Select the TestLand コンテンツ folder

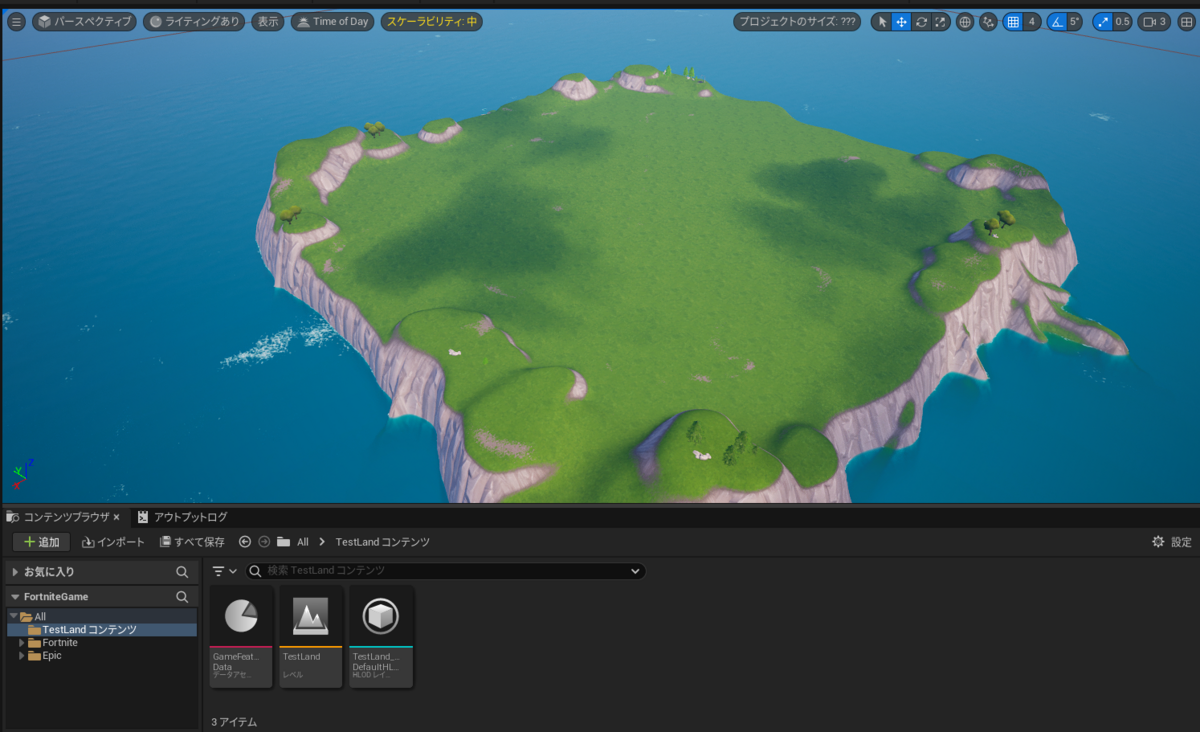[x=89, y=630]
